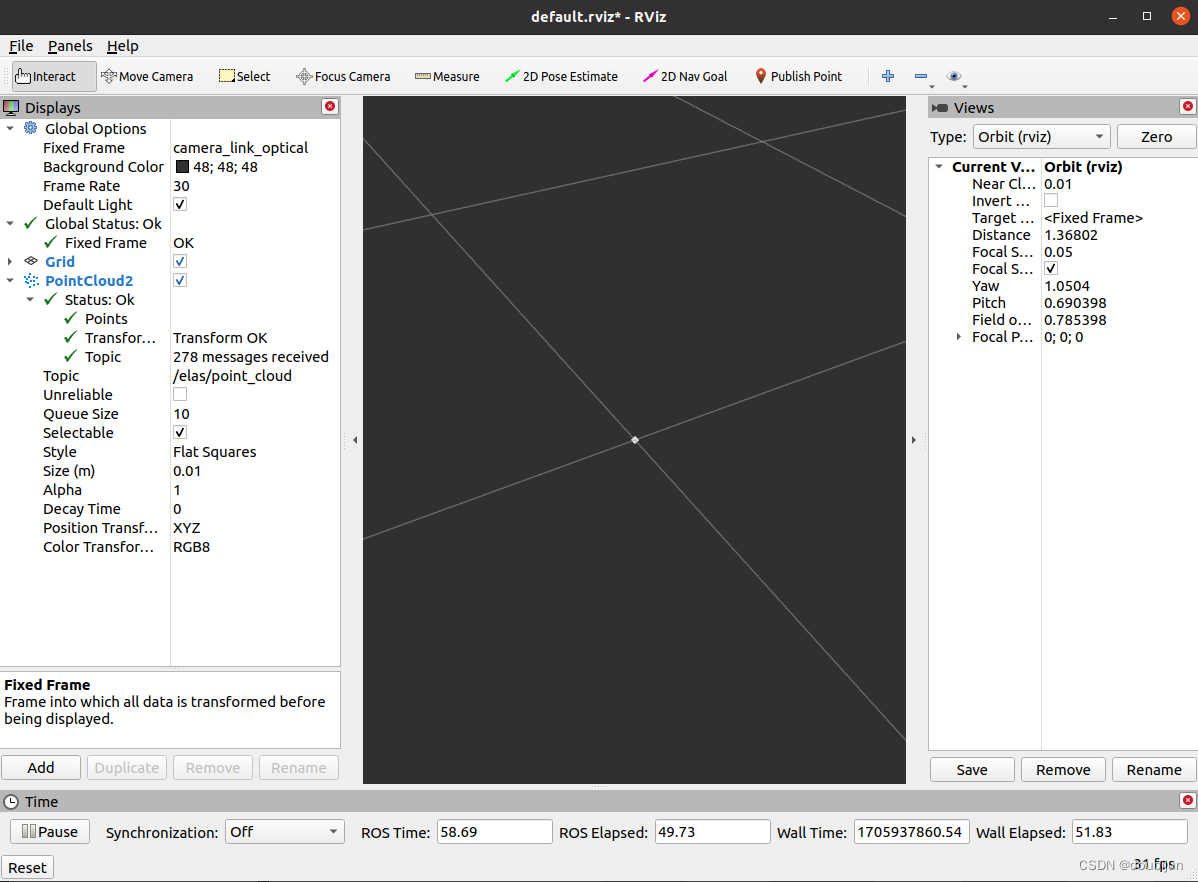Collapse right panel with viewport arrow
1198x882 pixels.
coord(914,440)
